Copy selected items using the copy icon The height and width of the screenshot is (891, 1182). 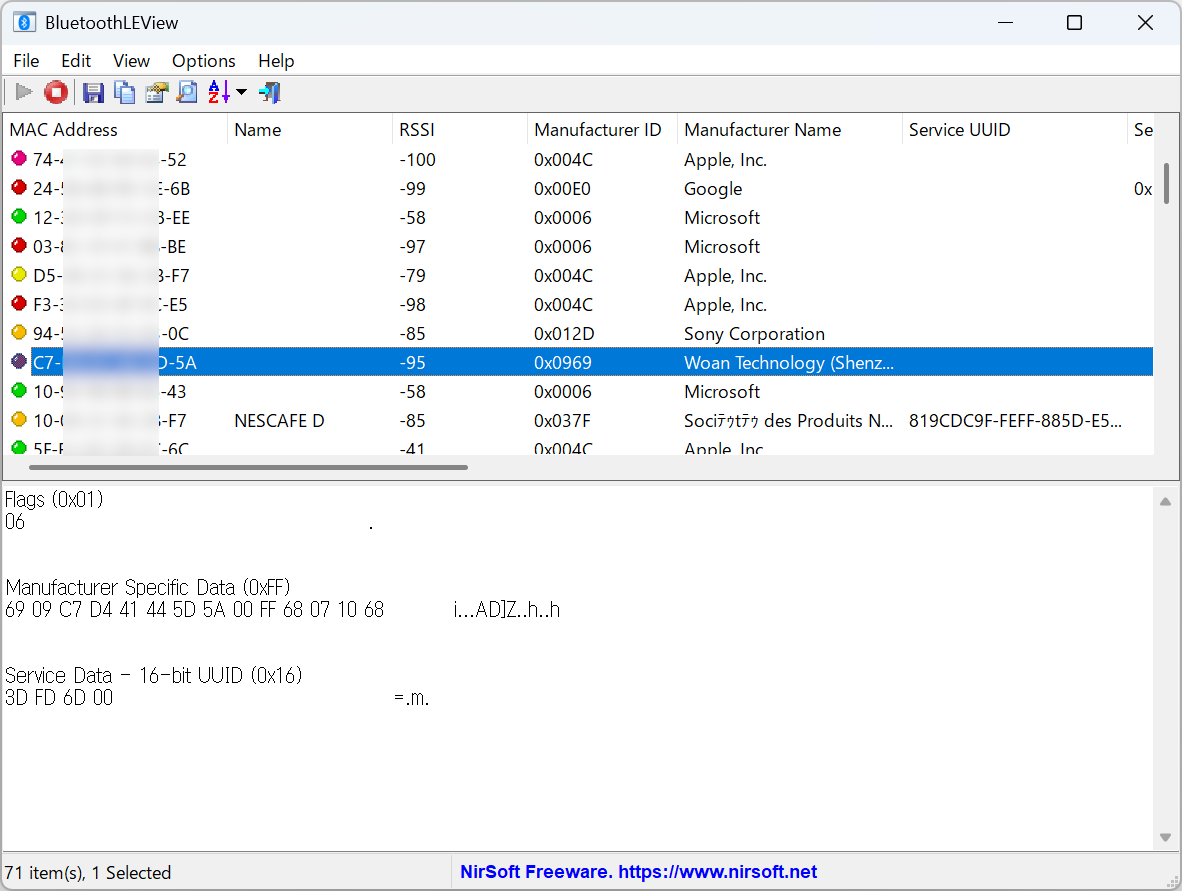(125, 92)
